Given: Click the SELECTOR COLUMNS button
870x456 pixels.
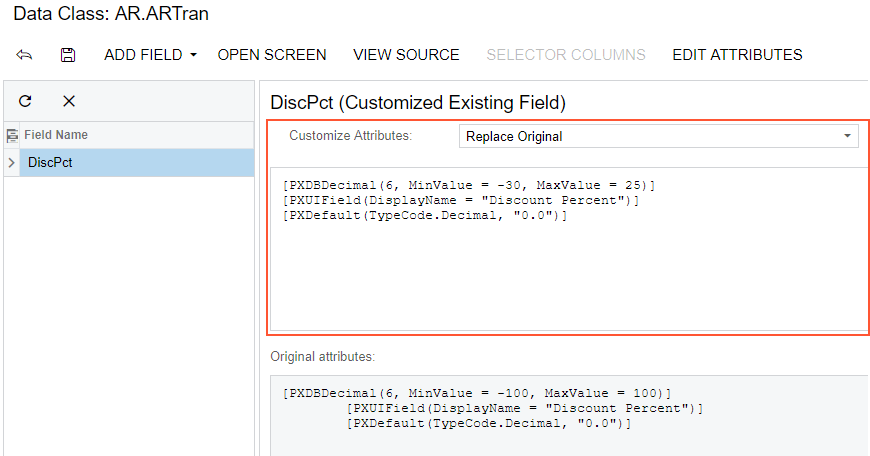Looking at the screenshot, I should pos(566,55).
